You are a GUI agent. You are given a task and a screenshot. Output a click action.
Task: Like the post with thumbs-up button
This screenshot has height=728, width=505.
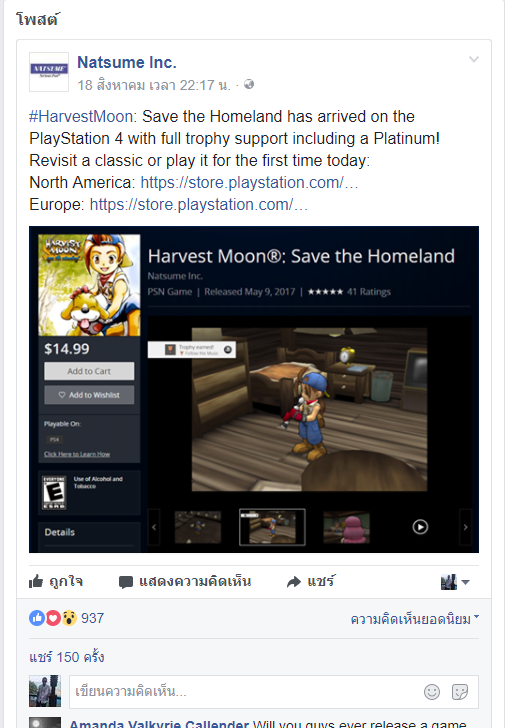click(56, 581)
